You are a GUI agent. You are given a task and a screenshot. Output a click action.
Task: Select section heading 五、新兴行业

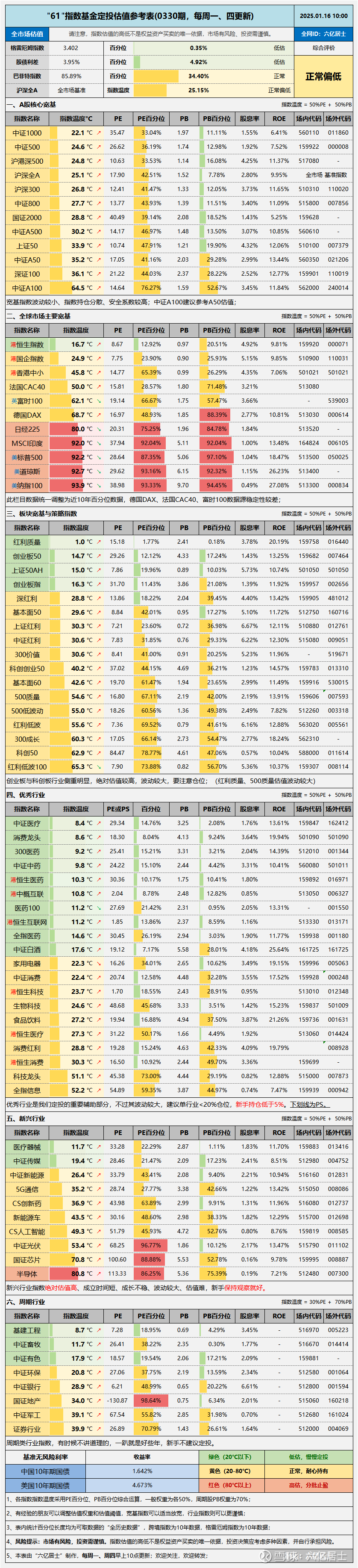pos(26,1119)
